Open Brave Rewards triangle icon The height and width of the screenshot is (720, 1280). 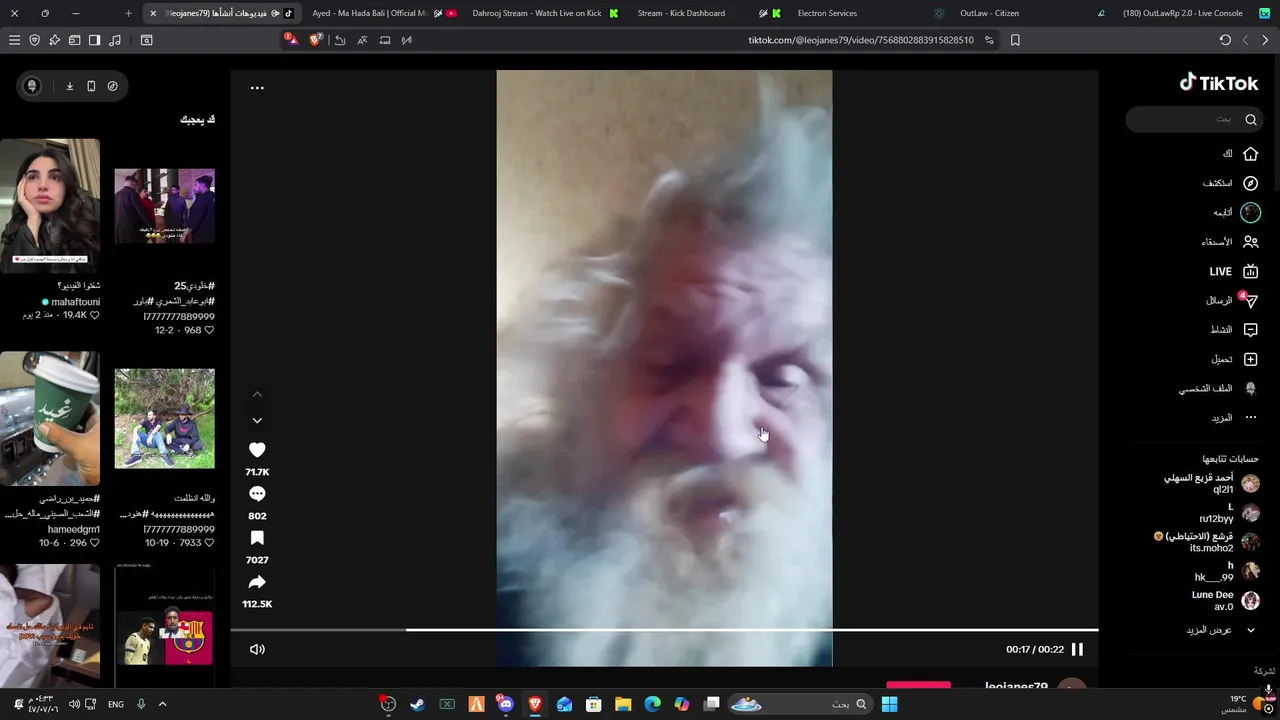coord(291,40)
